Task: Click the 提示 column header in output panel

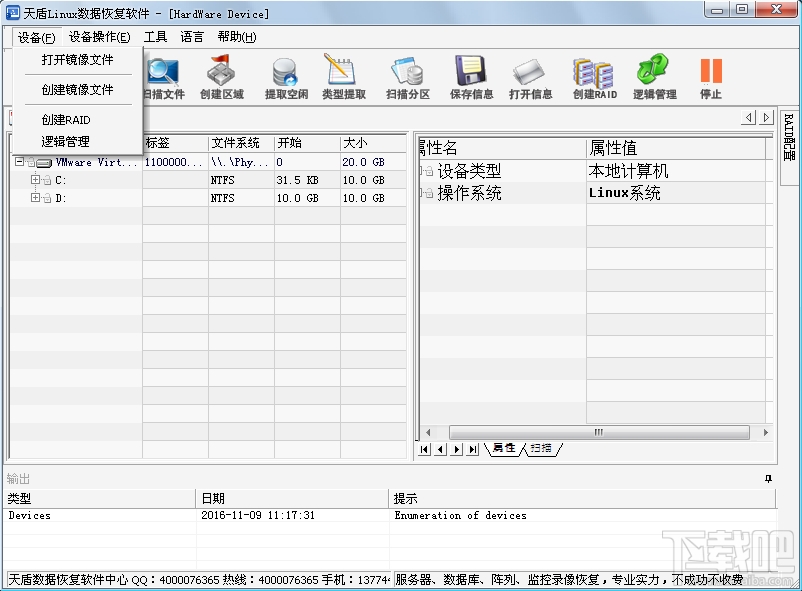Action: point(583,498)
